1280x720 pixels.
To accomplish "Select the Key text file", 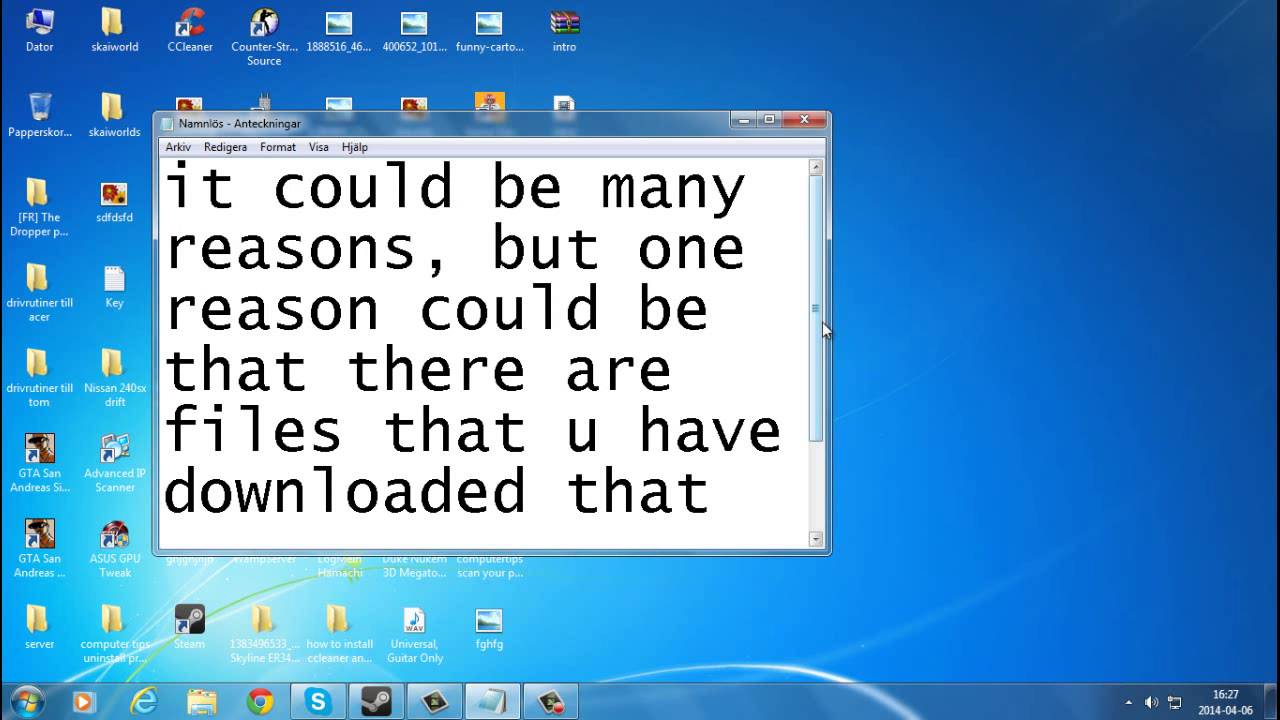I will [114, 286].
